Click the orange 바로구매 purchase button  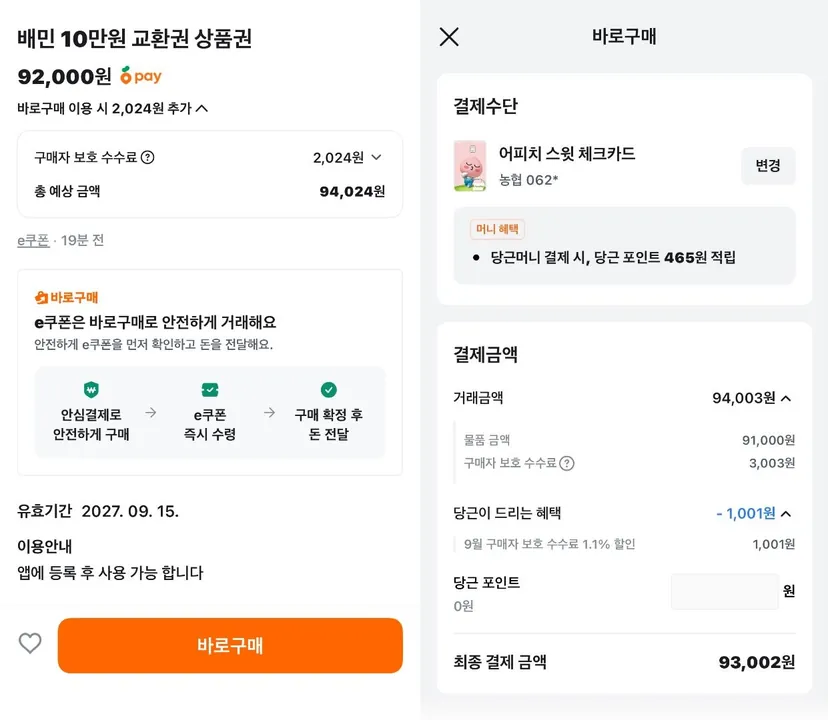tap(230, 646)
